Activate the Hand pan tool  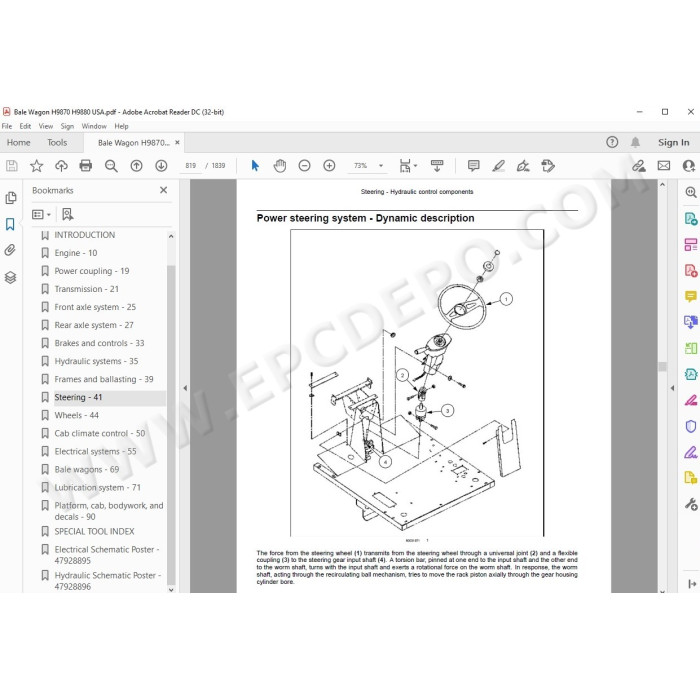coord(280,166)
